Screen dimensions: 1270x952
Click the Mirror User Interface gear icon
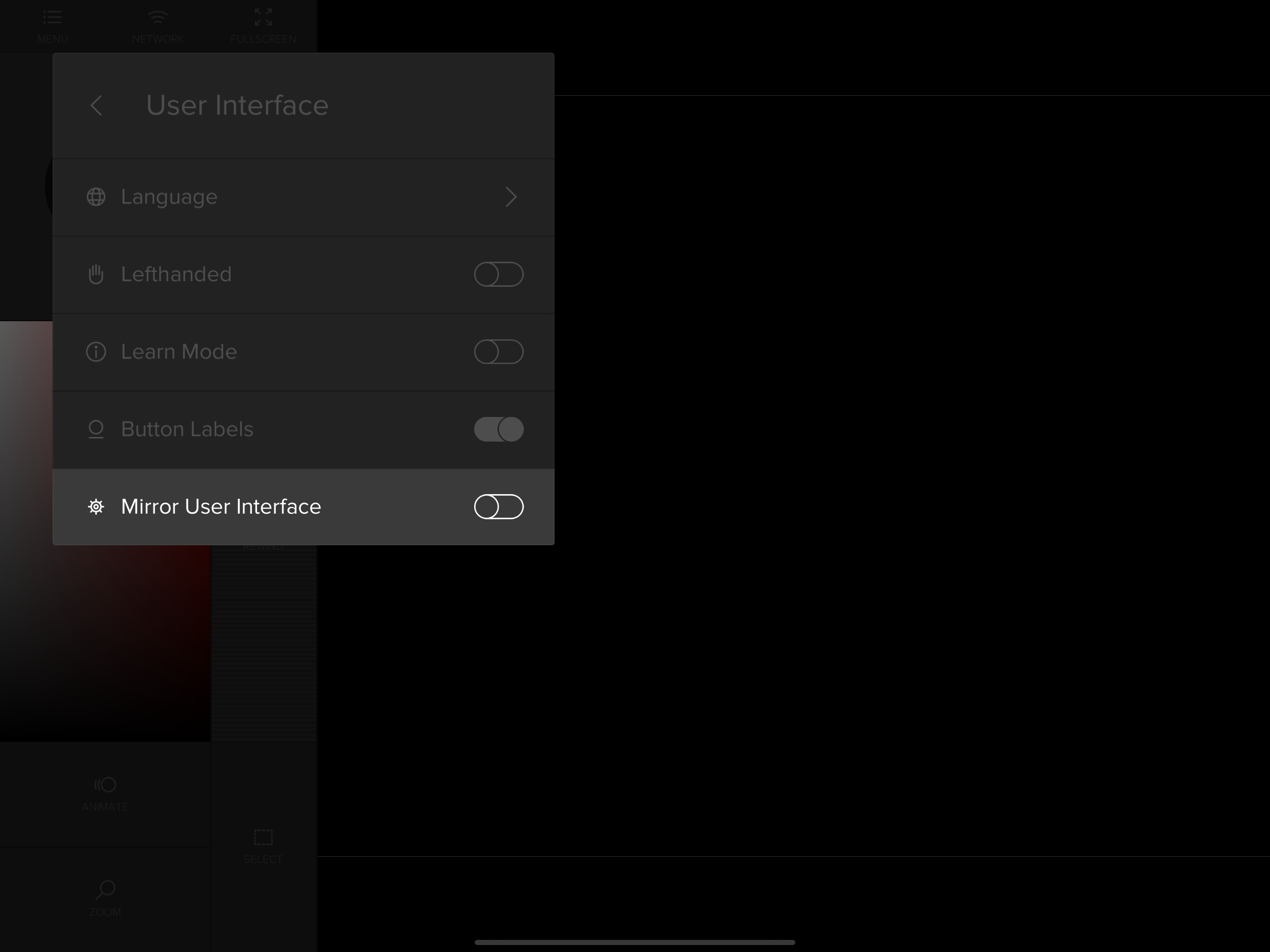pyautogui.click(x=96, y=506)
